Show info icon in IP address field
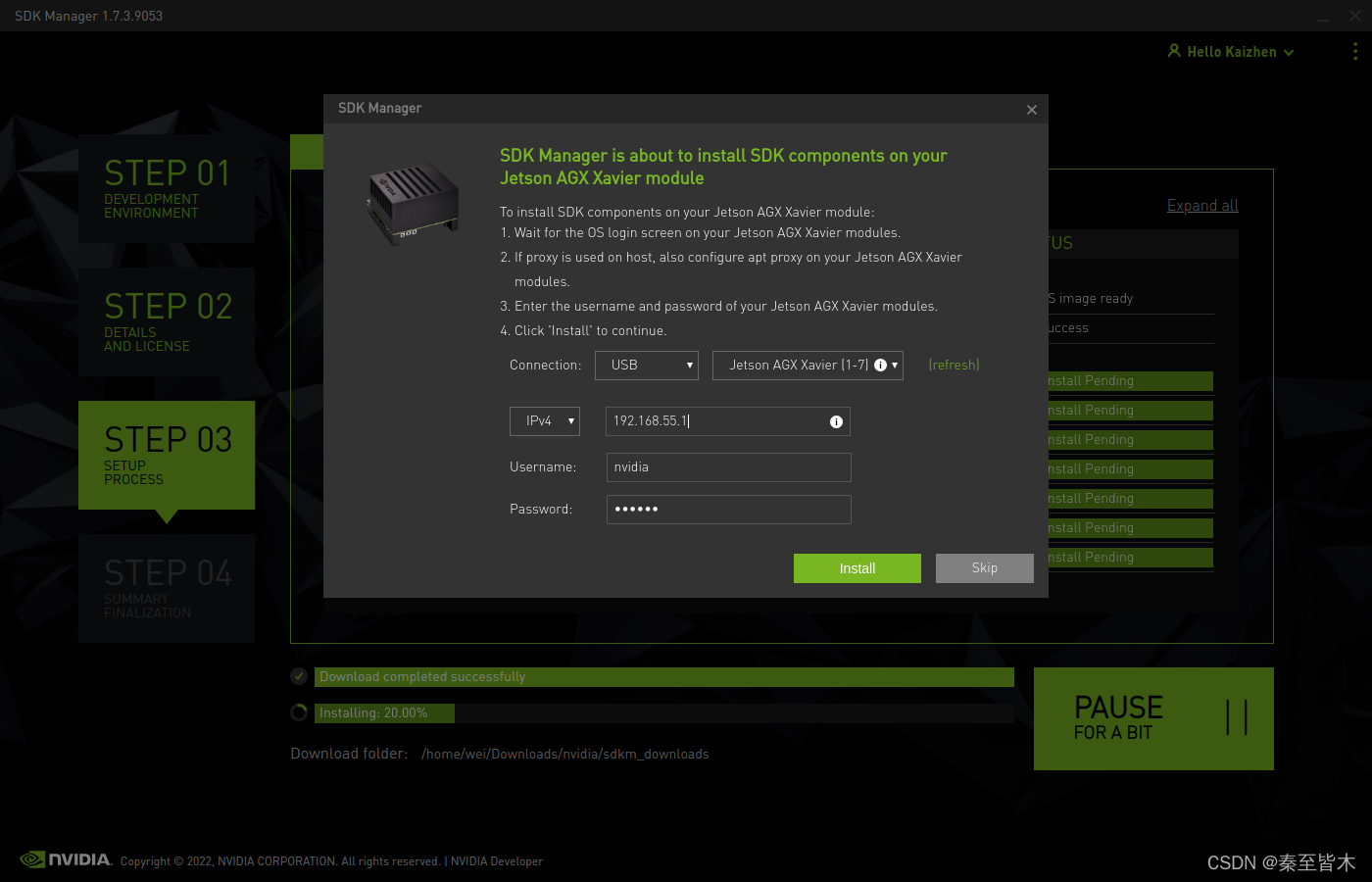The image size is (1372, 882). click(836, 421)
